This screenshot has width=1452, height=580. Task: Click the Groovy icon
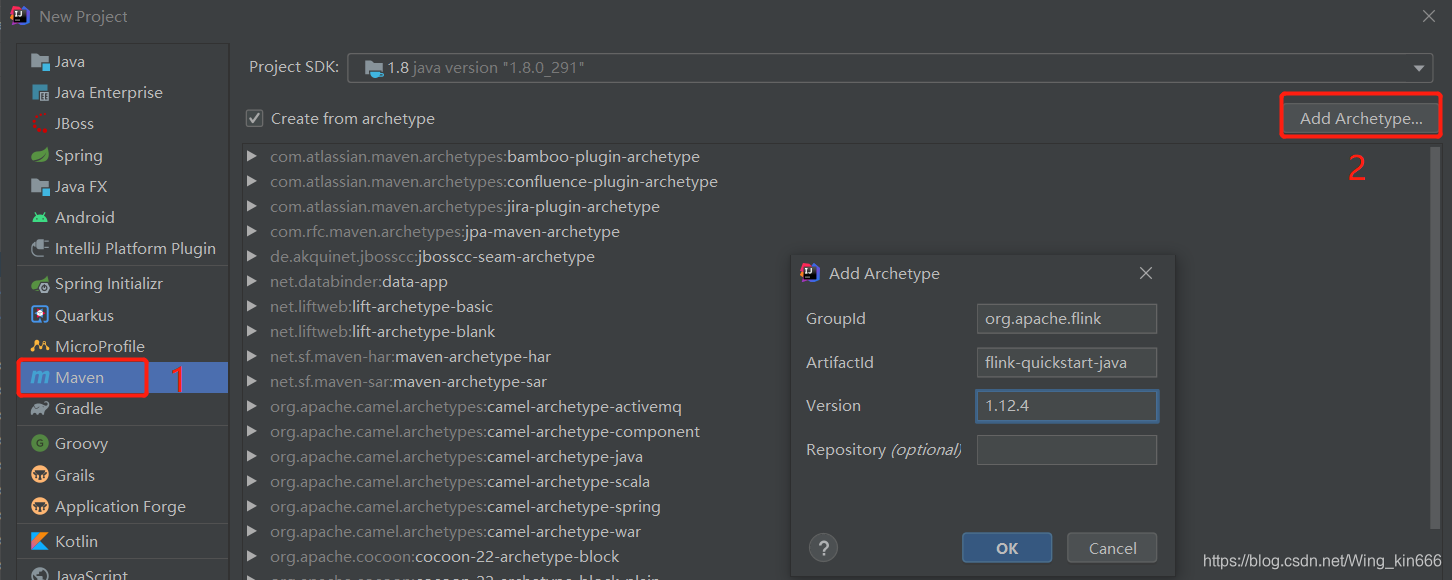point(40,444)
